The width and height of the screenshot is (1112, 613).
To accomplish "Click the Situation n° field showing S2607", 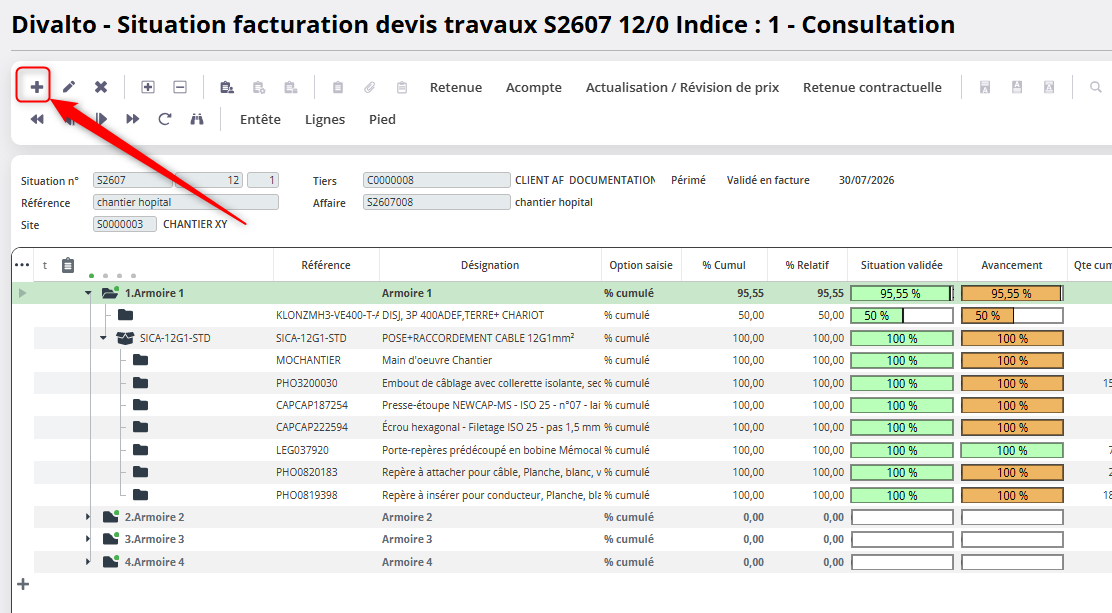I will coord(133,180).
